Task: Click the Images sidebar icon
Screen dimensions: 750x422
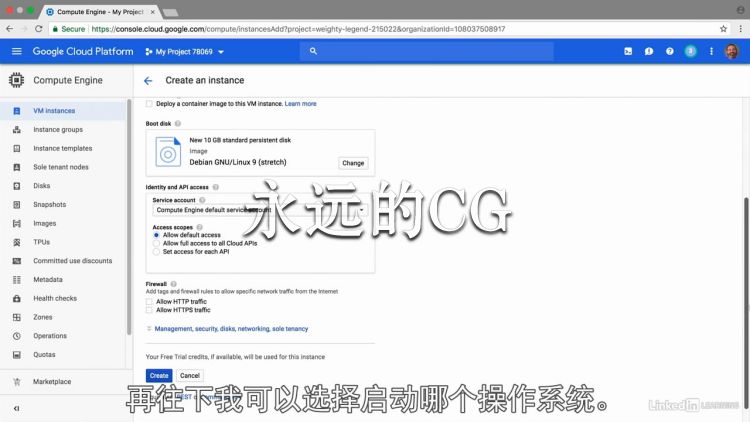Action: point(17,223)
